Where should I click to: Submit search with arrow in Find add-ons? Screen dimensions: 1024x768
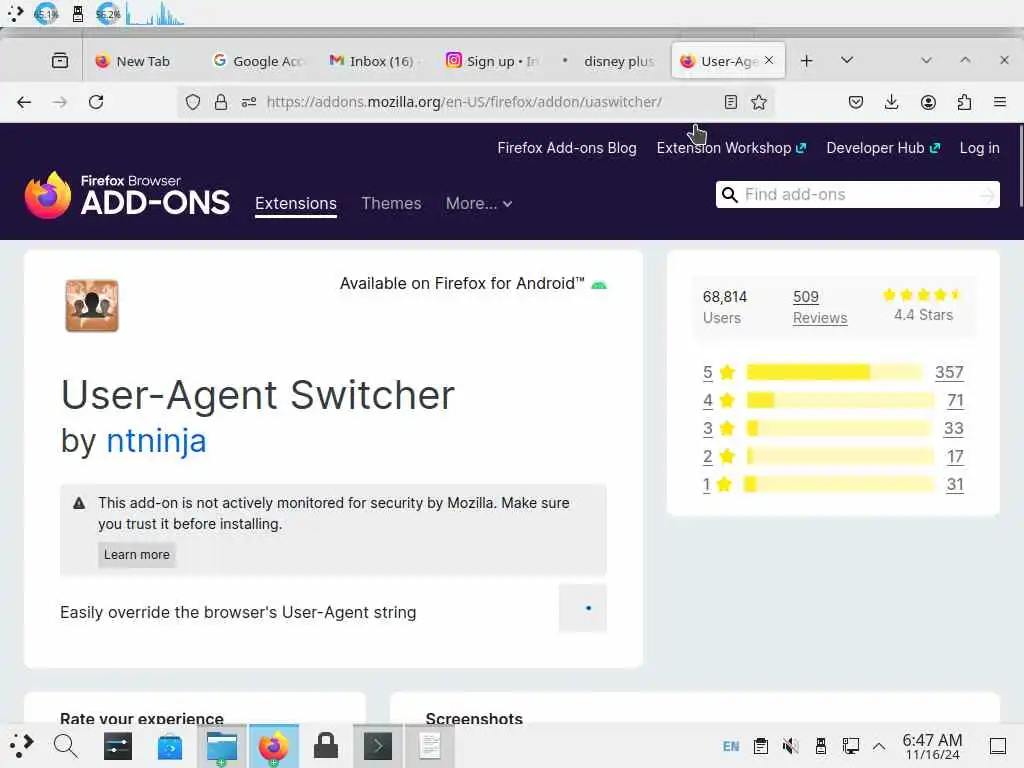[x=987, y=195]
